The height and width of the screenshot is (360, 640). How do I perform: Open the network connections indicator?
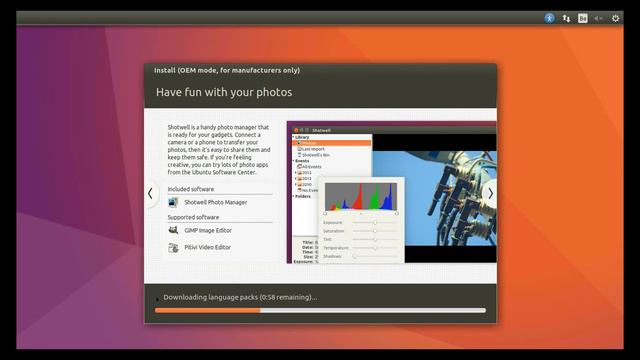pyautogui.click(x=566, y=18)
